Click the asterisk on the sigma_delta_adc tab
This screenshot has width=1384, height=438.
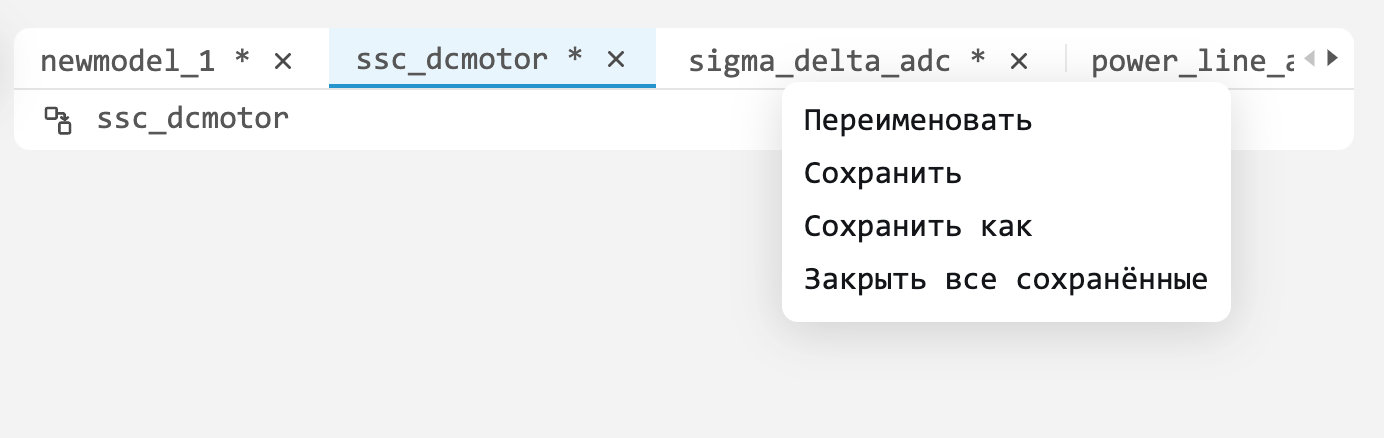coord(977,59)
